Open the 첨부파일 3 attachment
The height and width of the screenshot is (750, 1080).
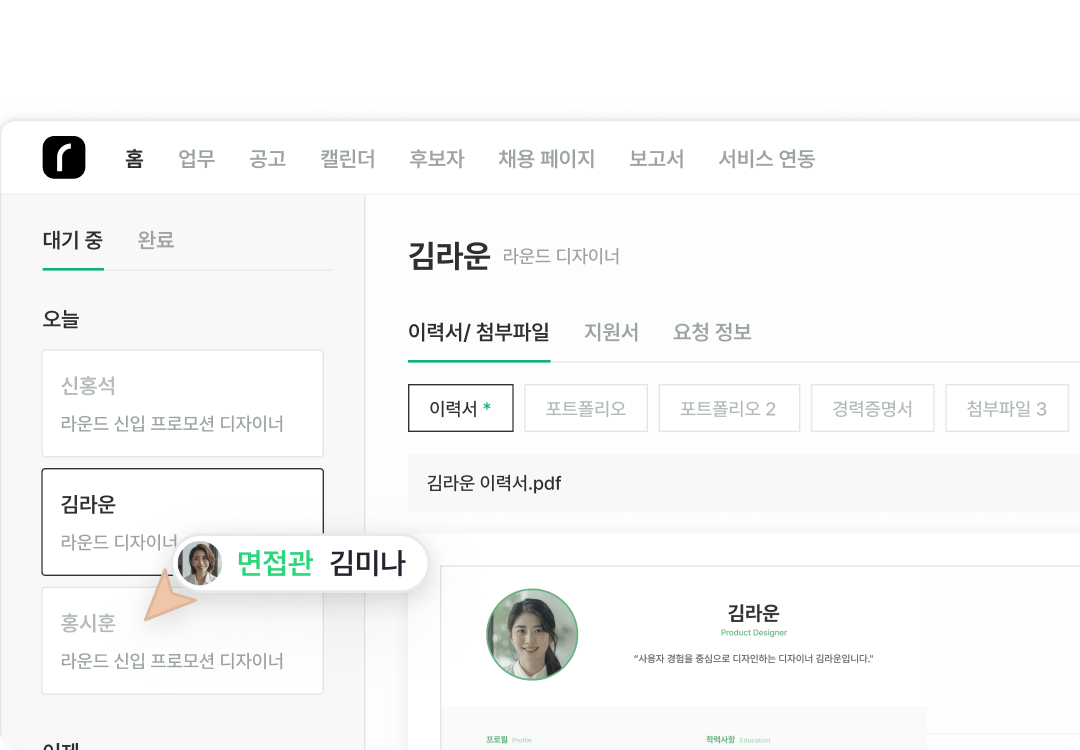point(1006,408)
